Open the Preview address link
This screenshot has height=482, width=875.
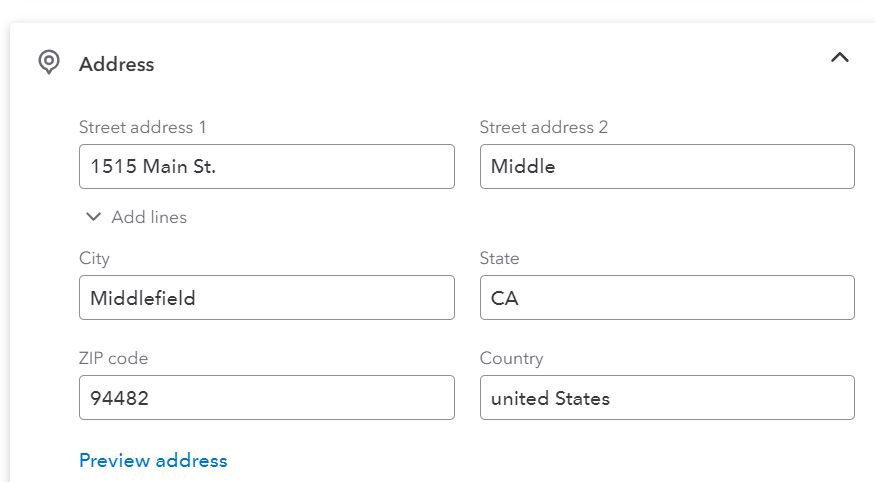coord(153,461)
